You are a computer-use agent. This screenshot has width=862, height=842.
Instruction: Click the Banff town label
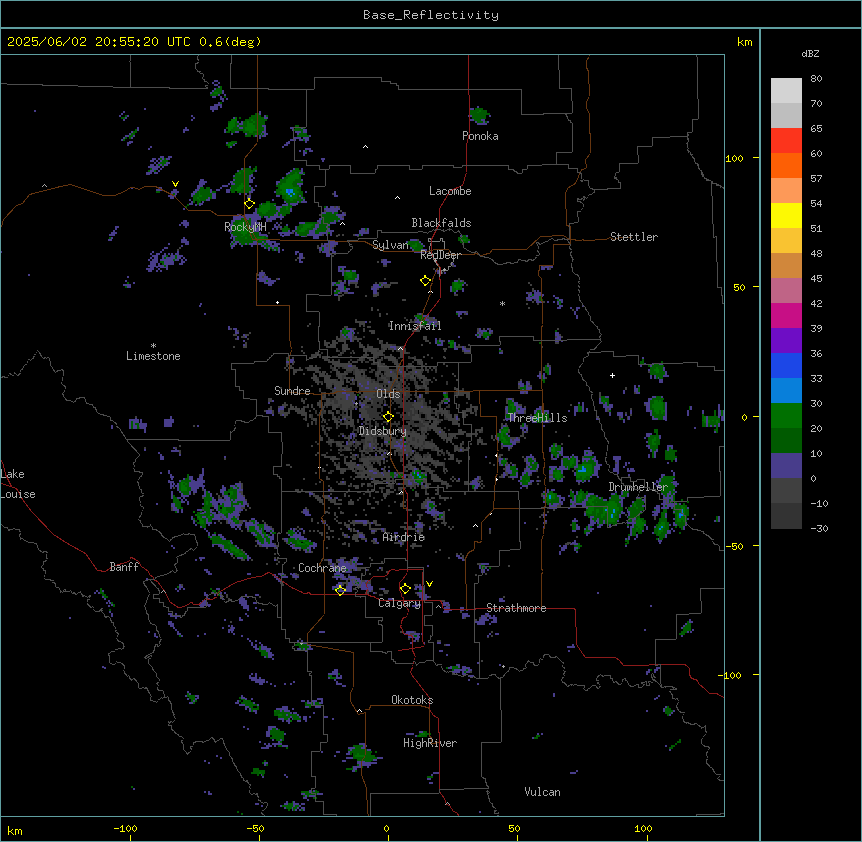124,567
